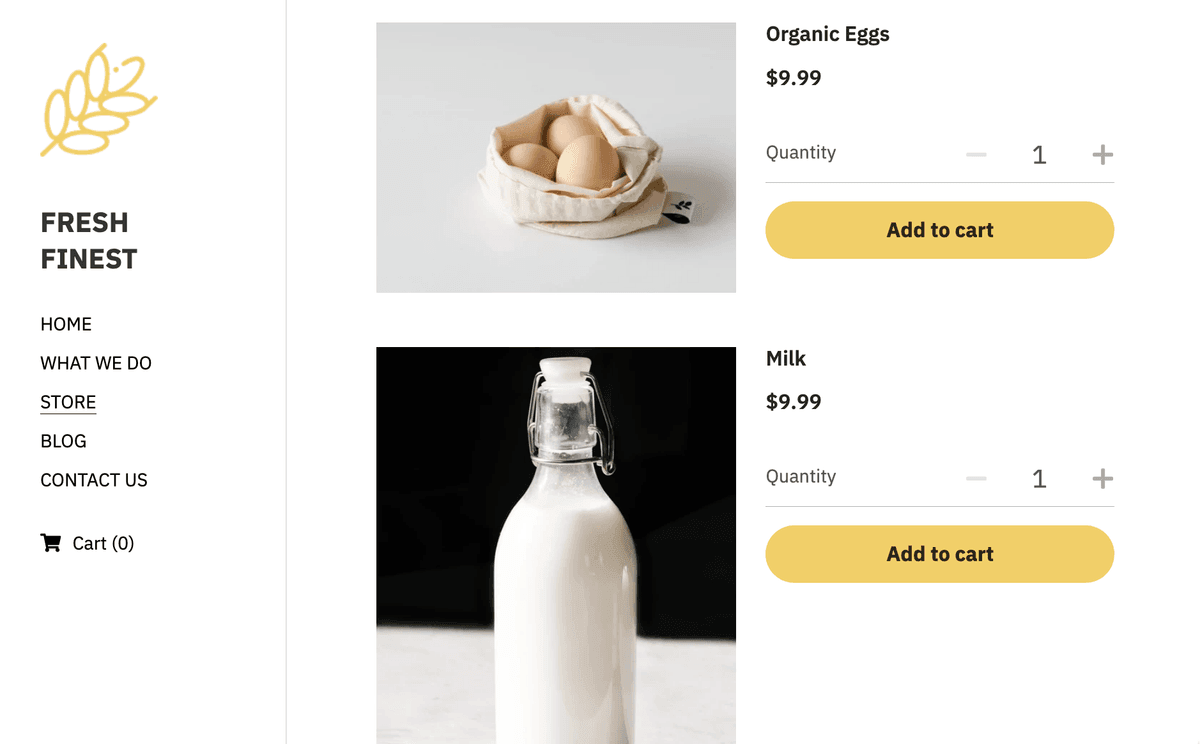This screenshot has height=744, width=1200.
Task: Click the Milk product title
Action: (786, 358)
